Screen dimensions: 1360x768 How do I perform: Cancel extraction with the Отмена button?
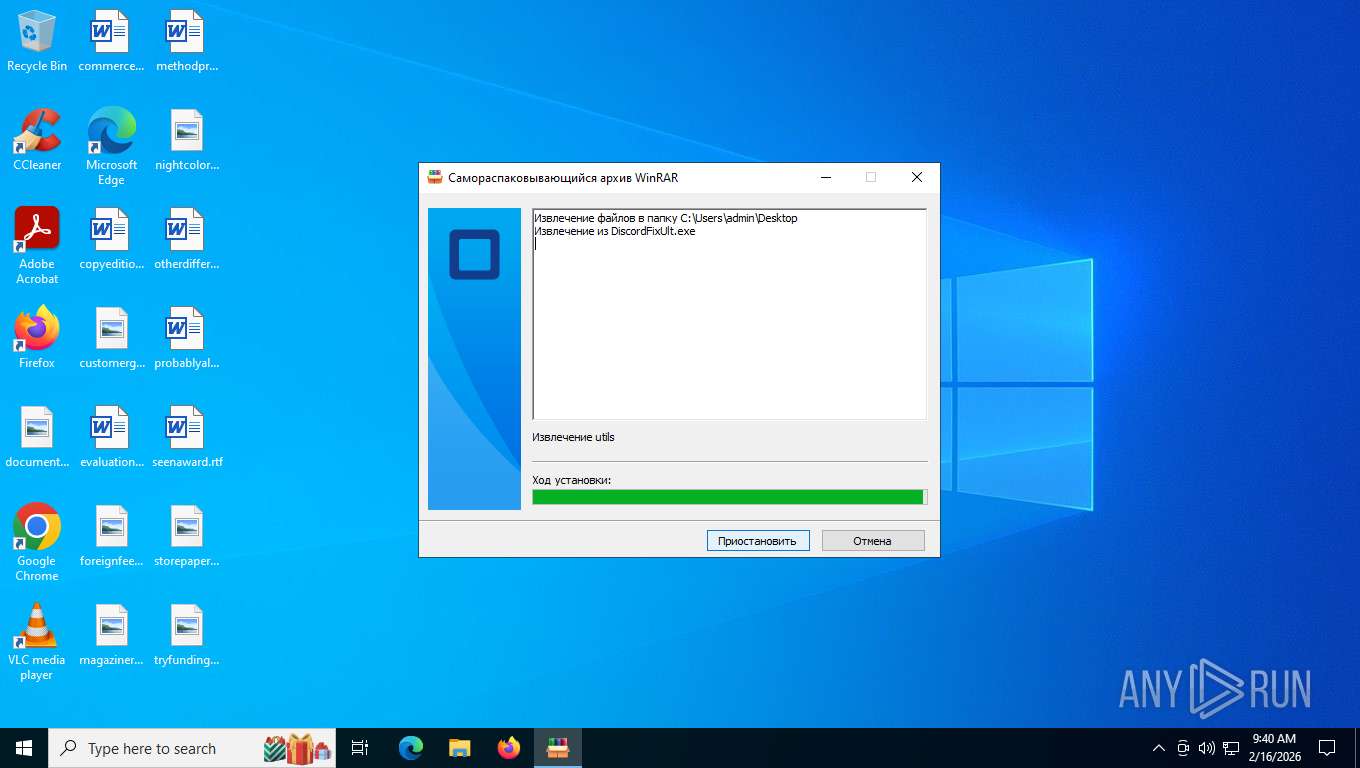873,541
